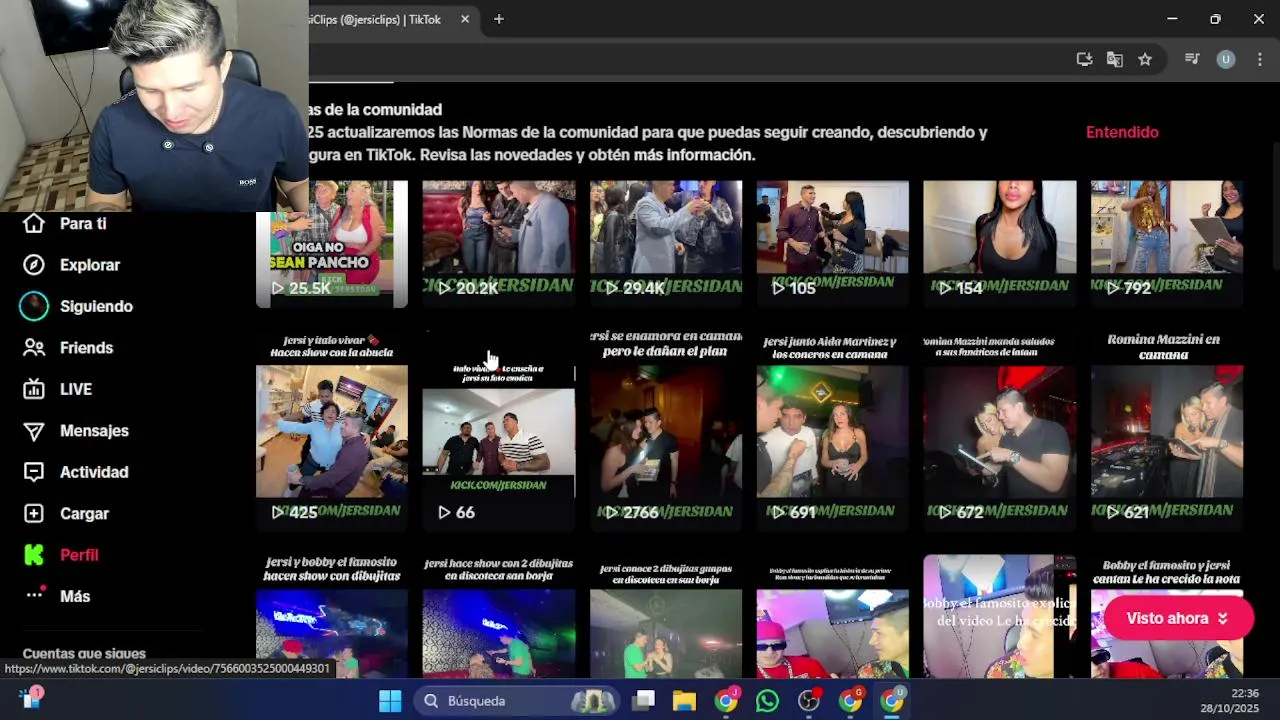Dismiss the community notice with Entendido
The image size is (1280, 720).
click(1122, 132)
